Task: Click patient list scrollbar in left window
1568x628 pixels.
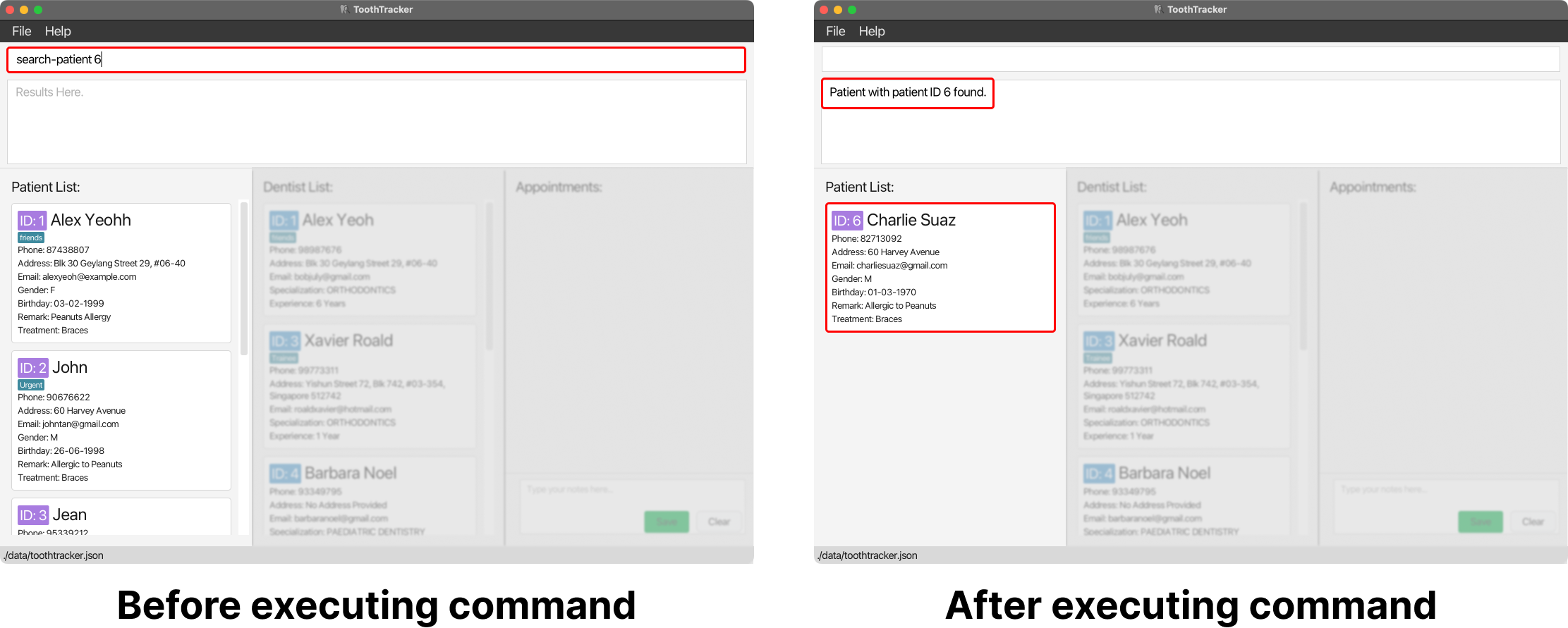Action: coord(244,278)
